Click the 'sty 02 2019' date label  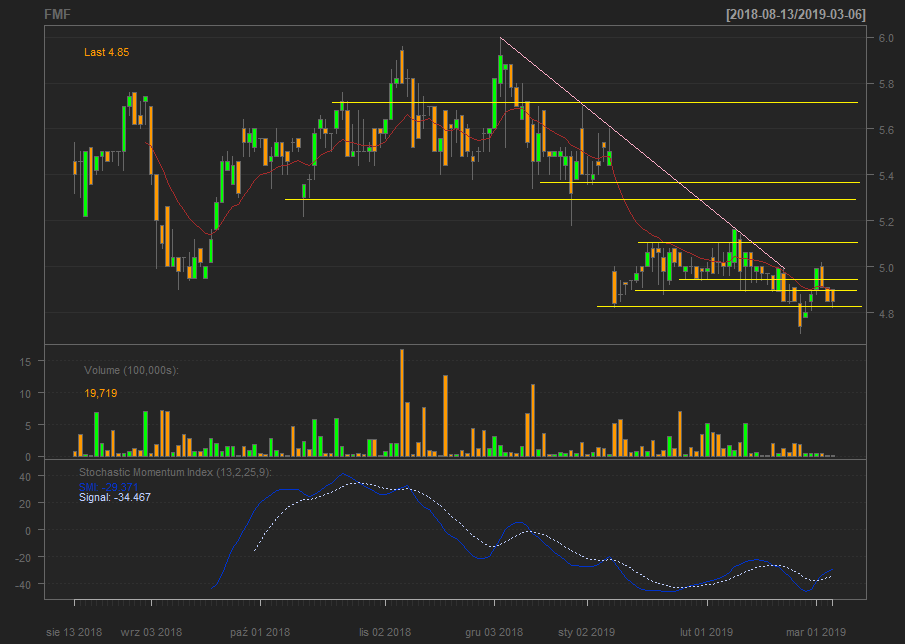pos(586,632)
